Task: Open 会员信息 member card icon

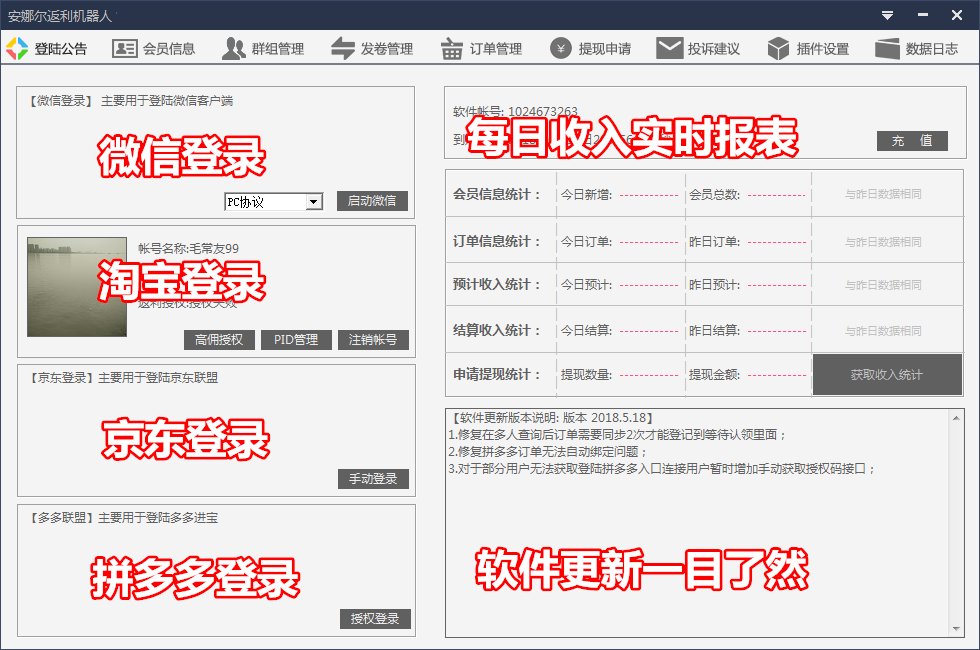Action: click(x=125, y=48)
